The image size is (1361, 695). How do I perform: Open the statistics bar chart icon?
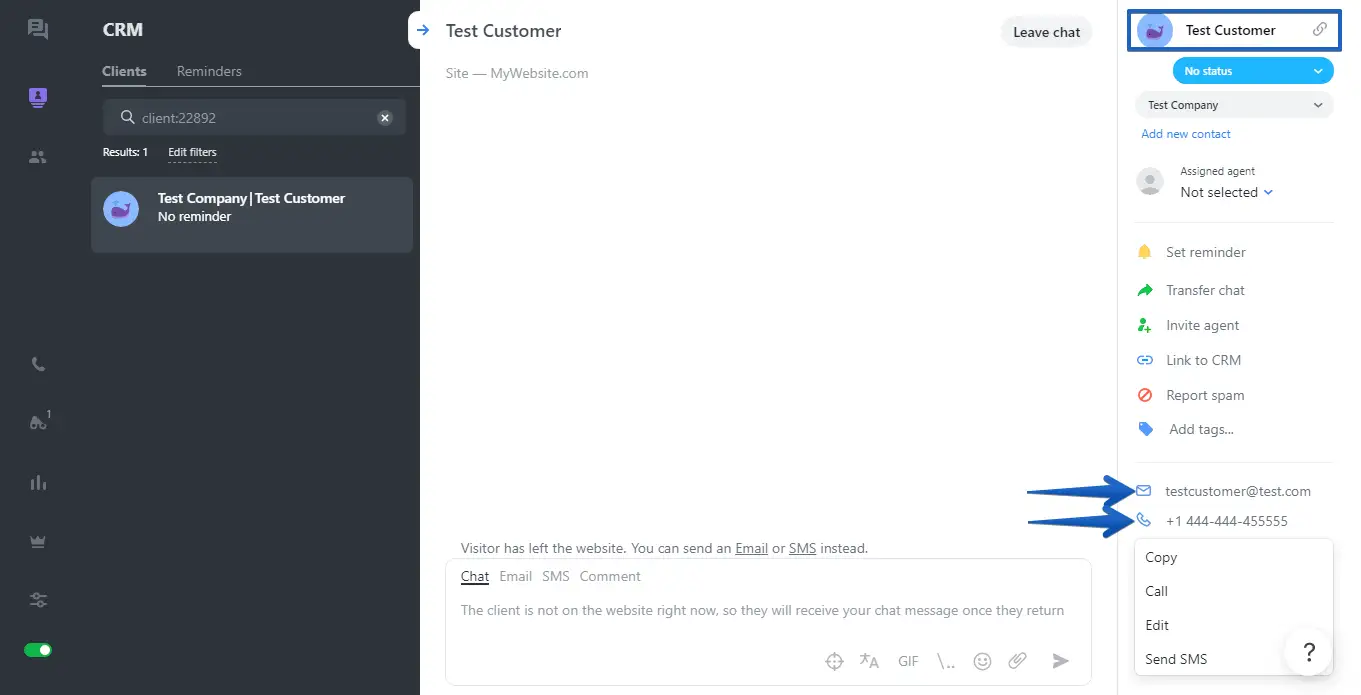tap(38, 483)
